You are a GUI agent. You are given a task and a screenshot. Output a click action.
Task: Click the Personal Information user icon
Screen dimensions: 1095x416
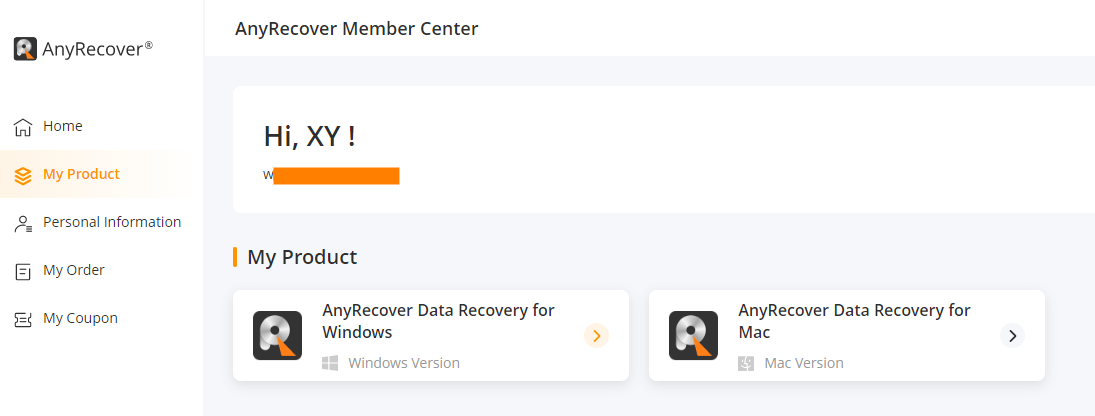coord(23,223)
